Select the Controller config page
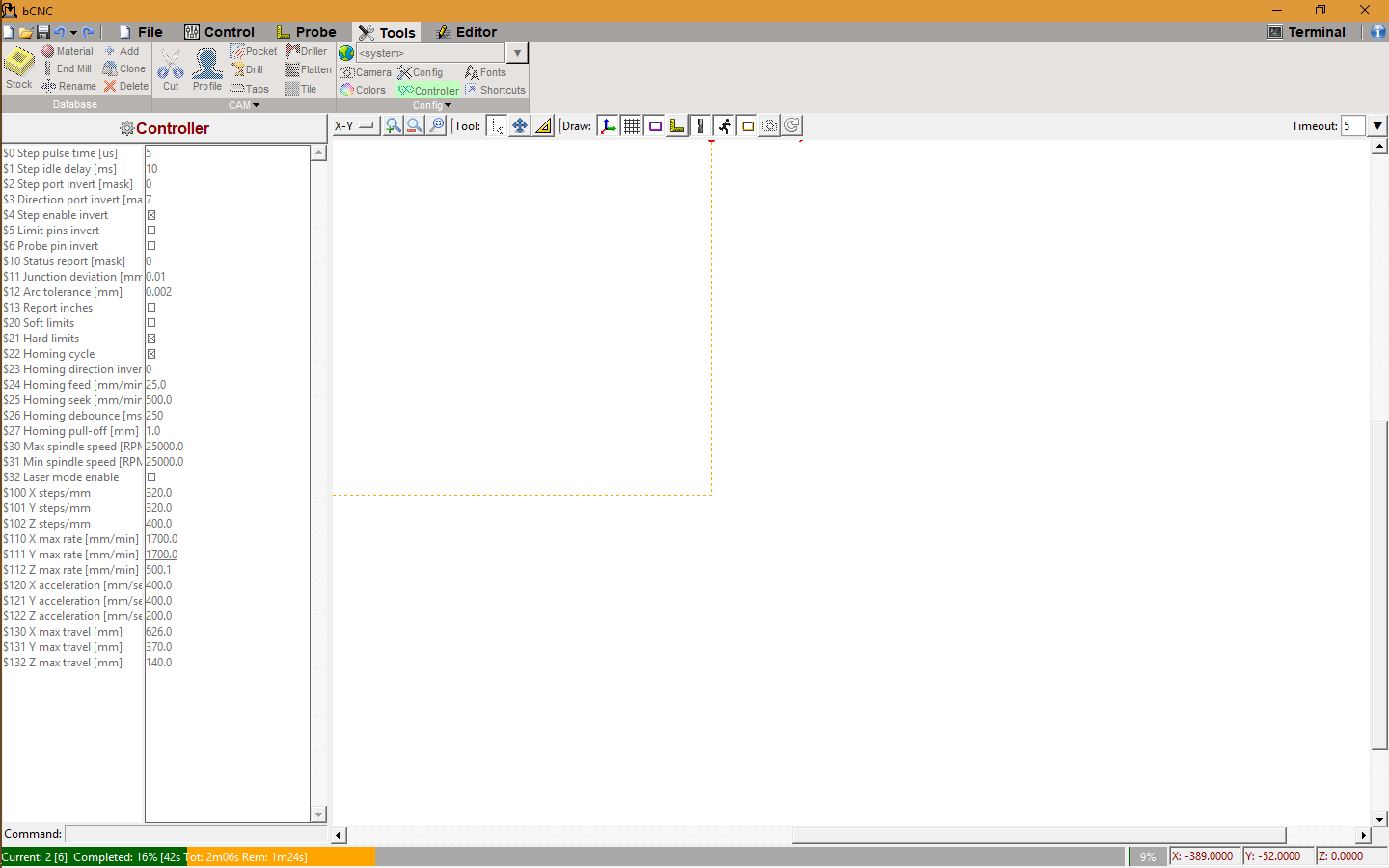 (x=428, y=90)
